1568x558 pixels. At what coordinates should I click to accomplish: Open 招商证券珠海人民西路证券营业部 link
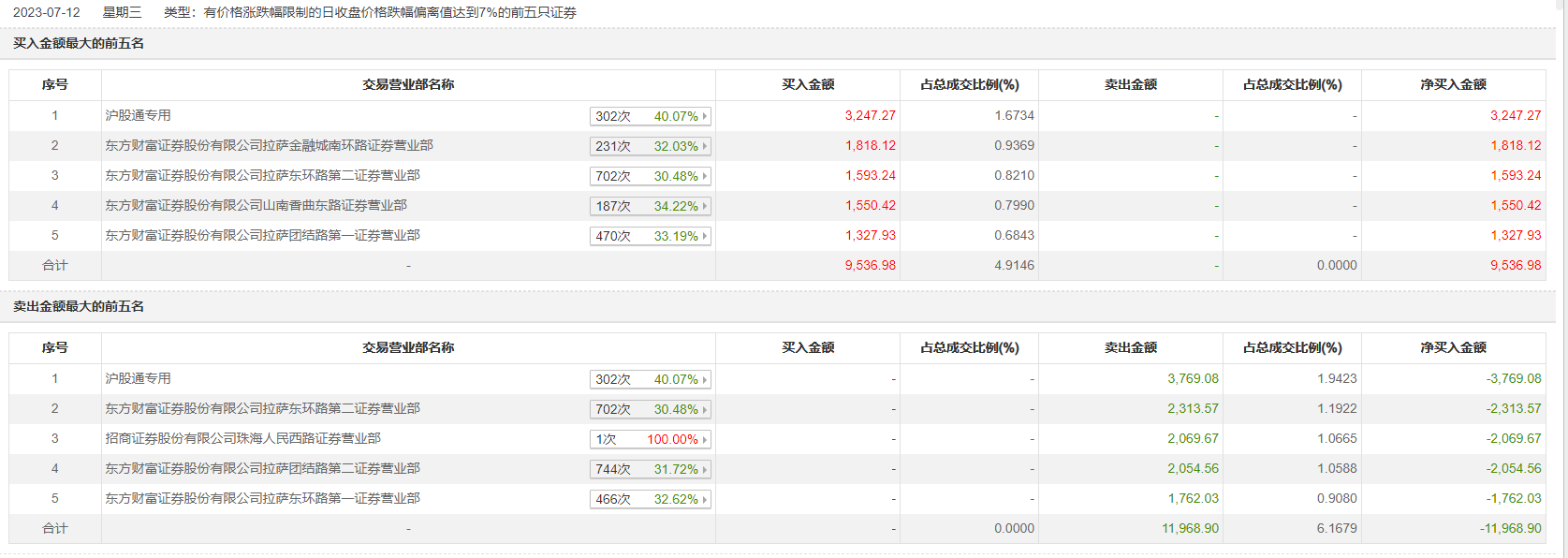point(242,438)
